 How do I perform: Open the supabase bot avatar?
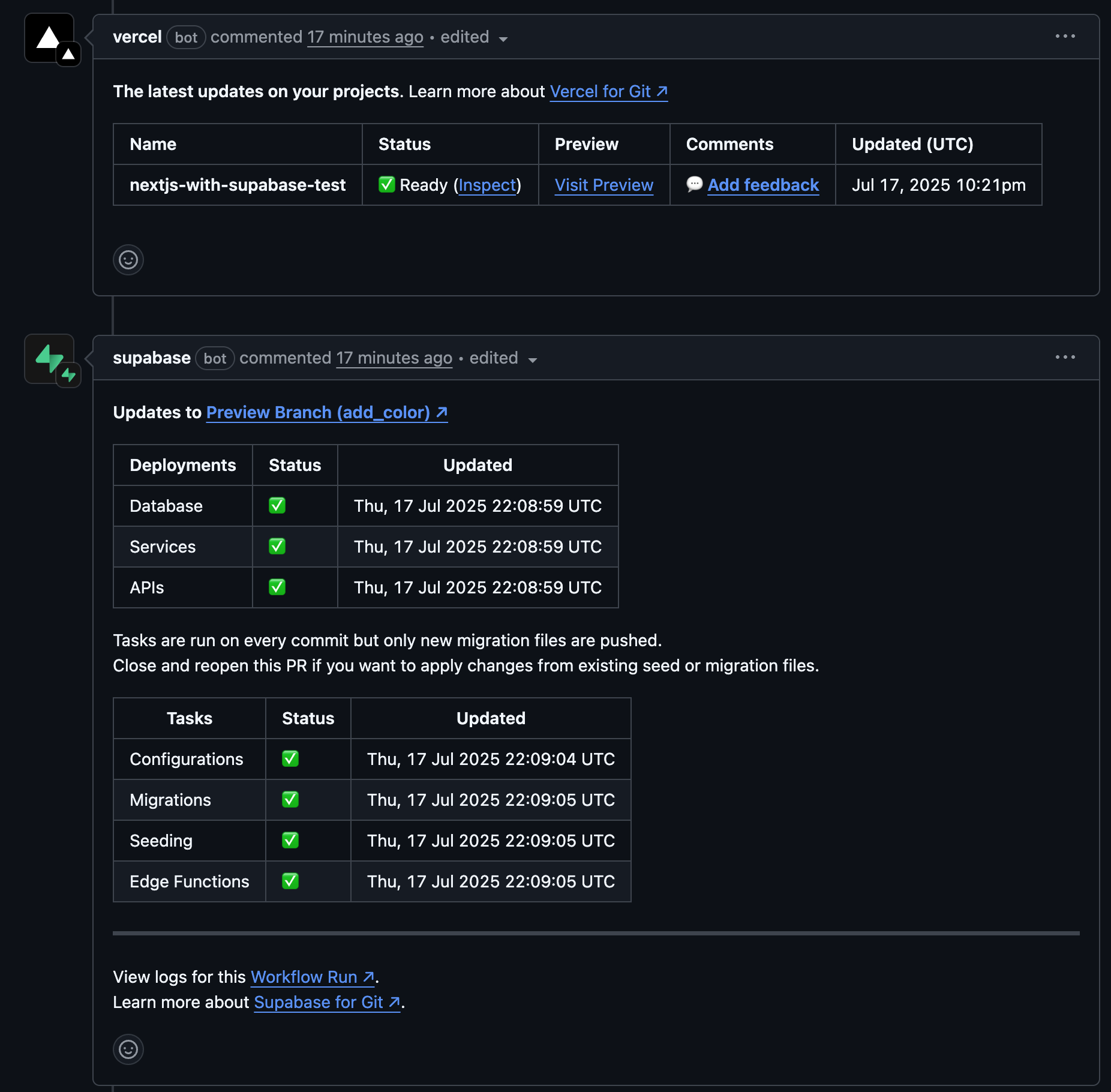click(x=49, y=359)
